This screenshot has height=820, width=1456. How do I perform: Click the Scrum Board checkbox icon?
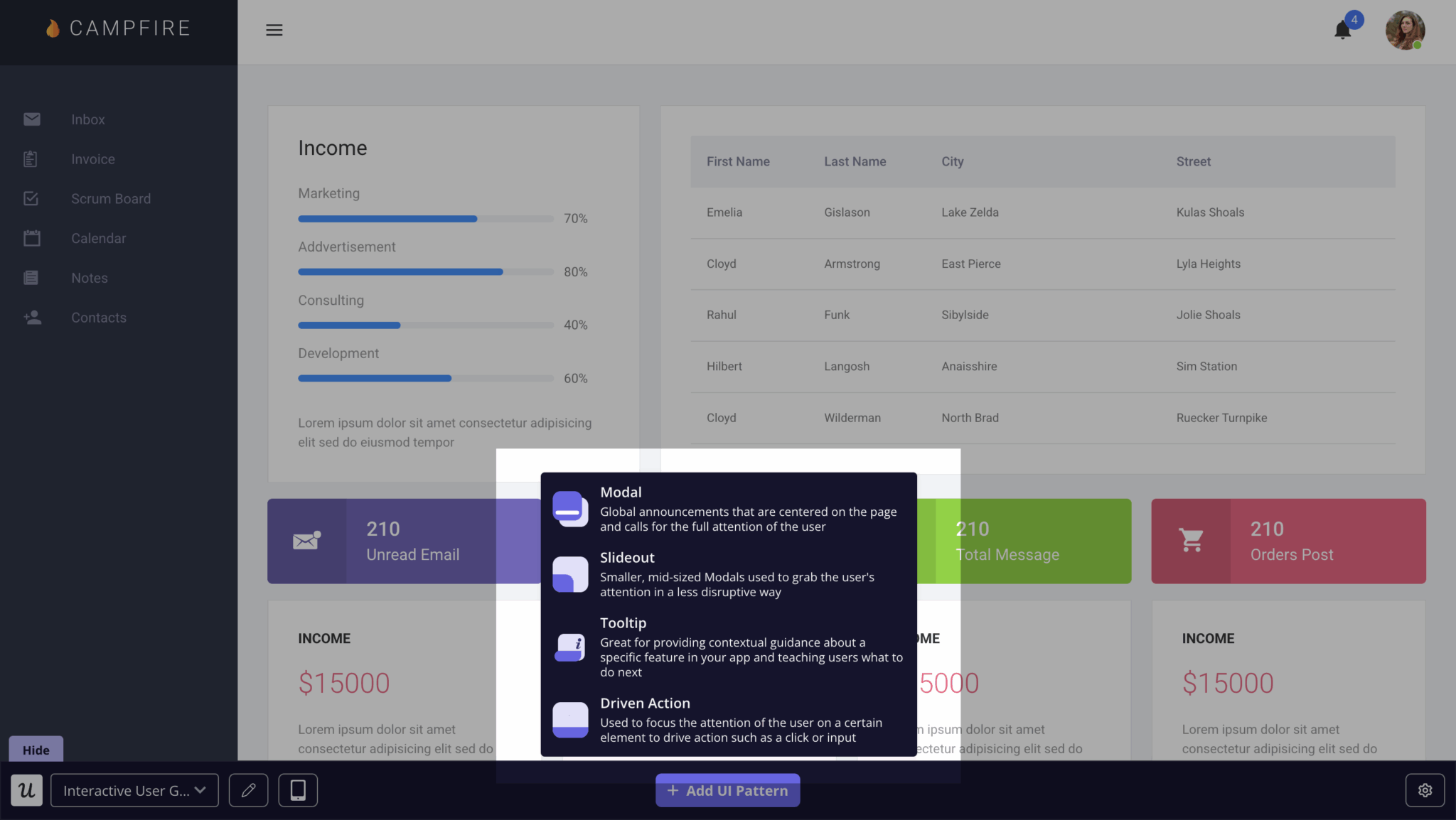tap(31, 198)
